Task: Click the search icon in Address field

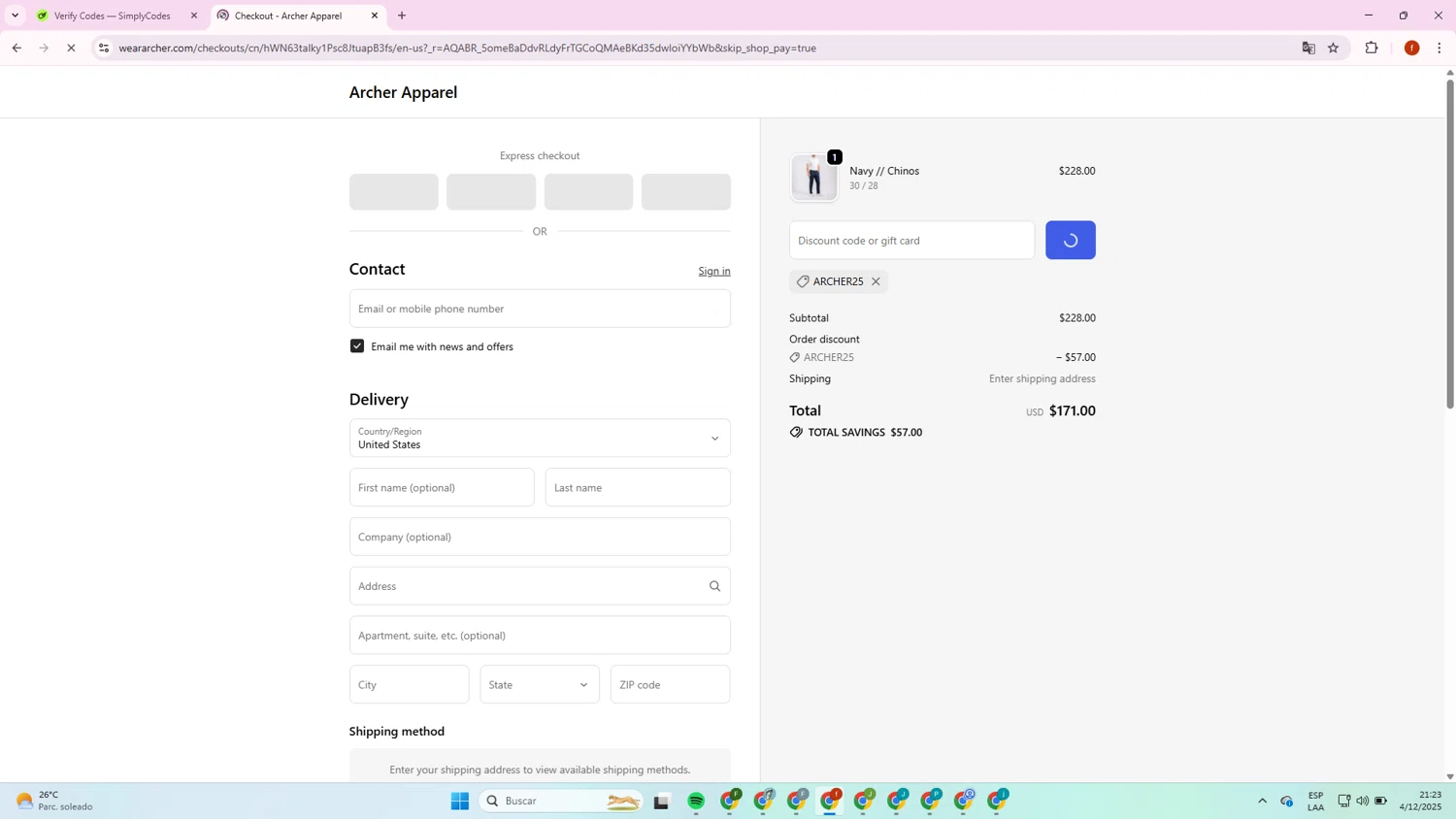Action: tap(714, 586)
